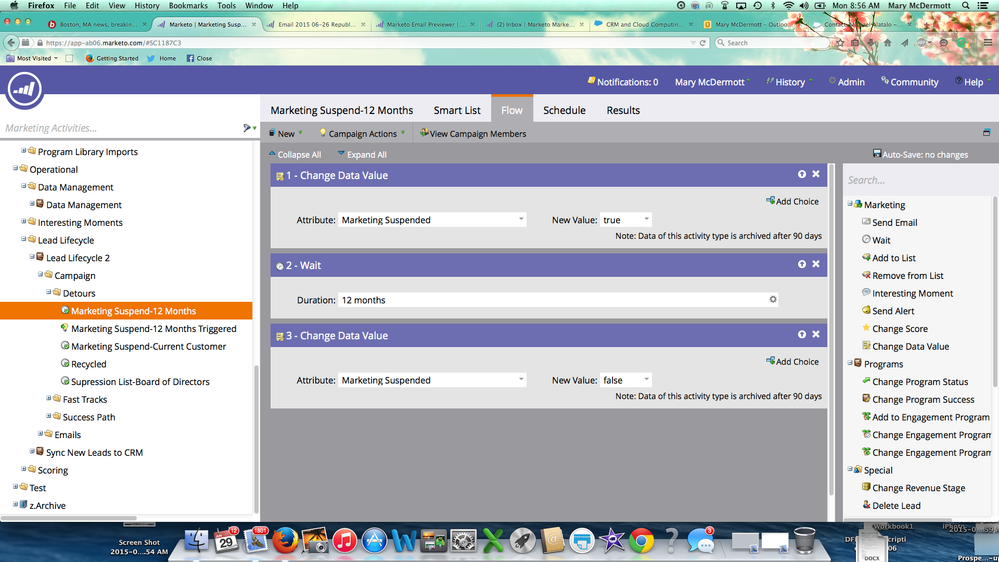Screen dimensions: 999x562
Task: Click the Change Revenue Stage icon
Action: click(866, 487)
